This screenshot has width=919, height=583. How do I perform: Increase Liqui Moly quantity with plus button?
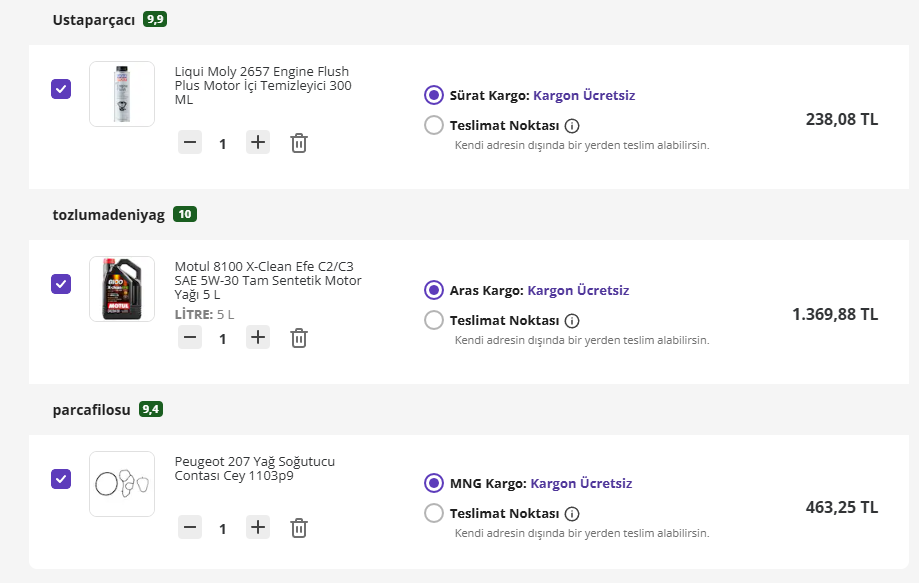coord(258,142)
